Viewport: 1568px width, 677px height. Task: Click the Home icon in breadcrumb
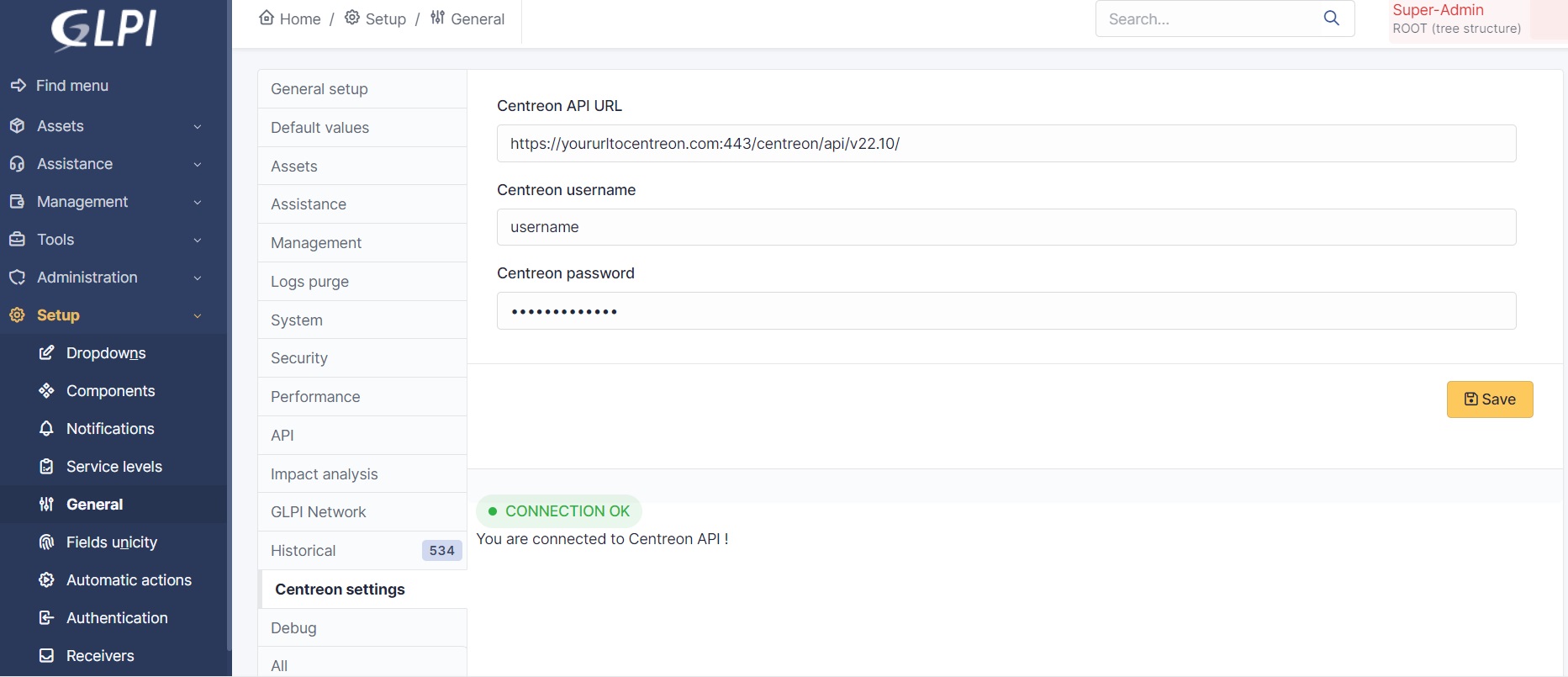pos(267,18)
